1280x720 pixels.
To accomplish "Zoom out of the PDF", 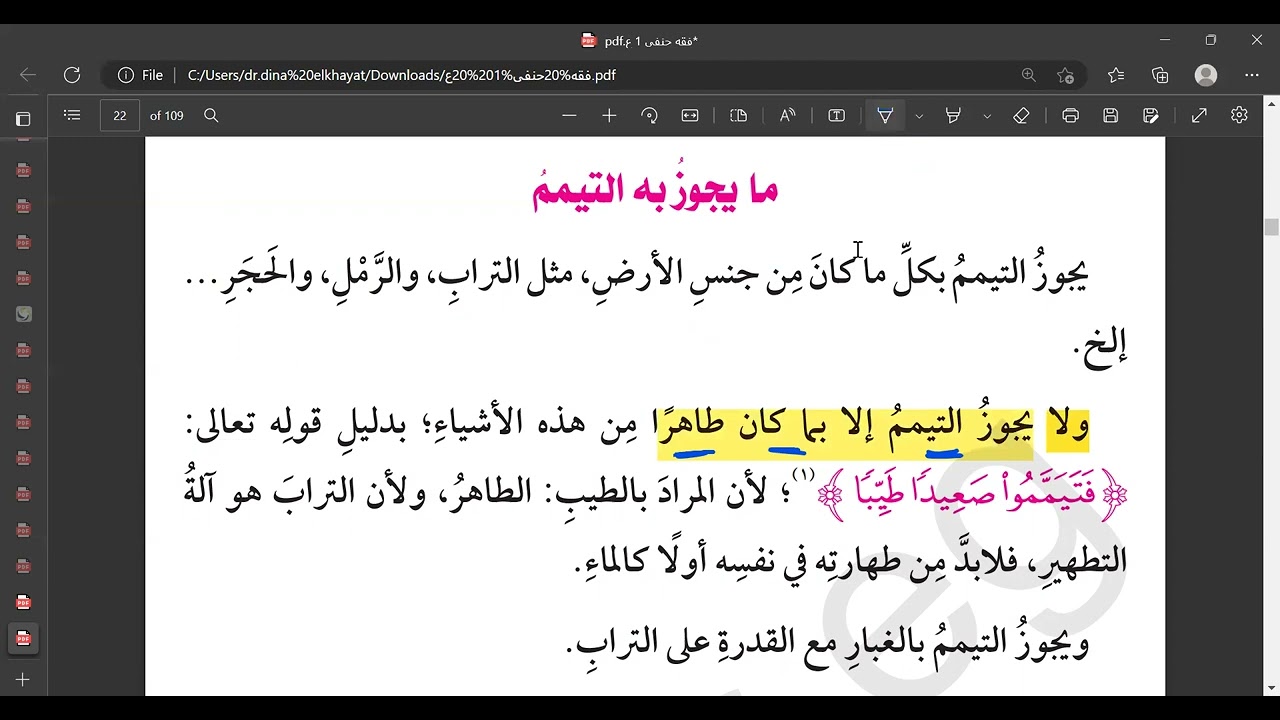I will (x=569, y=116).
